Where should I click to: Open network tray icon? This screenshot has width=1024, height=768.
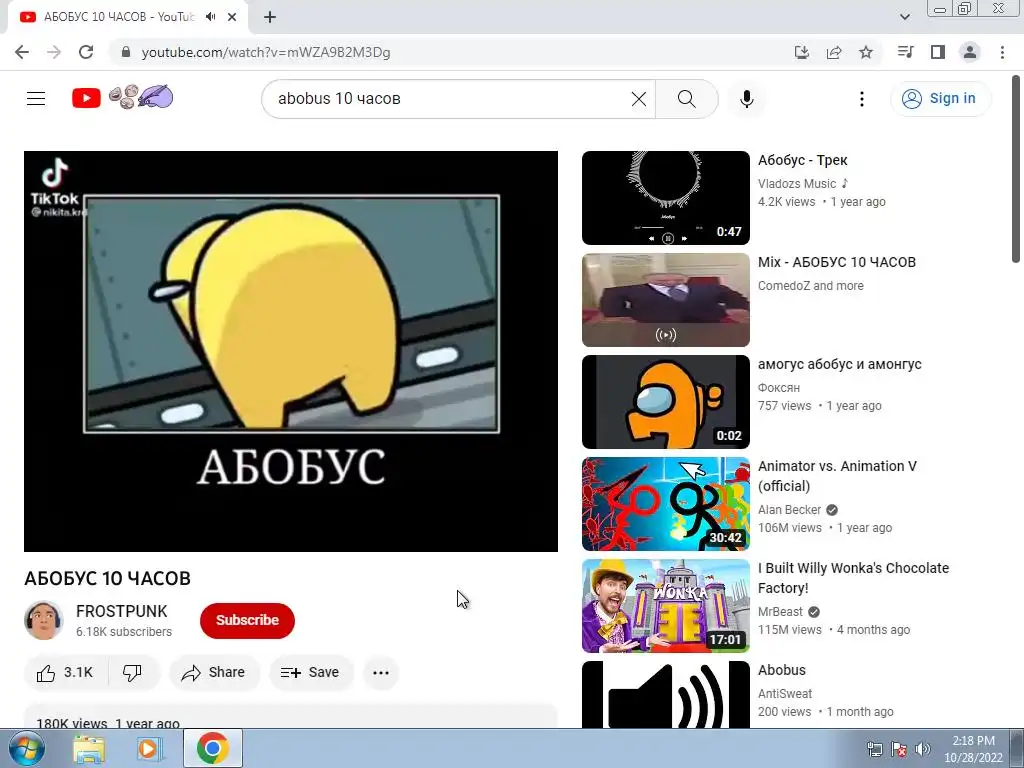(x=874, y=749)
